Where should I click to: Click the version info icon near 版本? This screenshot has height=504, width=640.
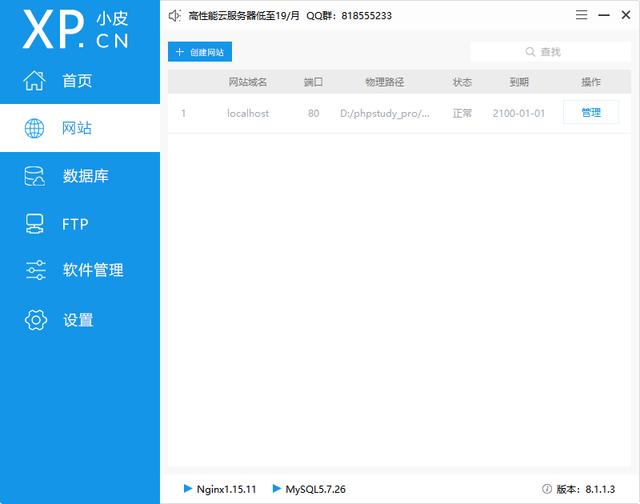pyautogui.click(x=547, y=489)
